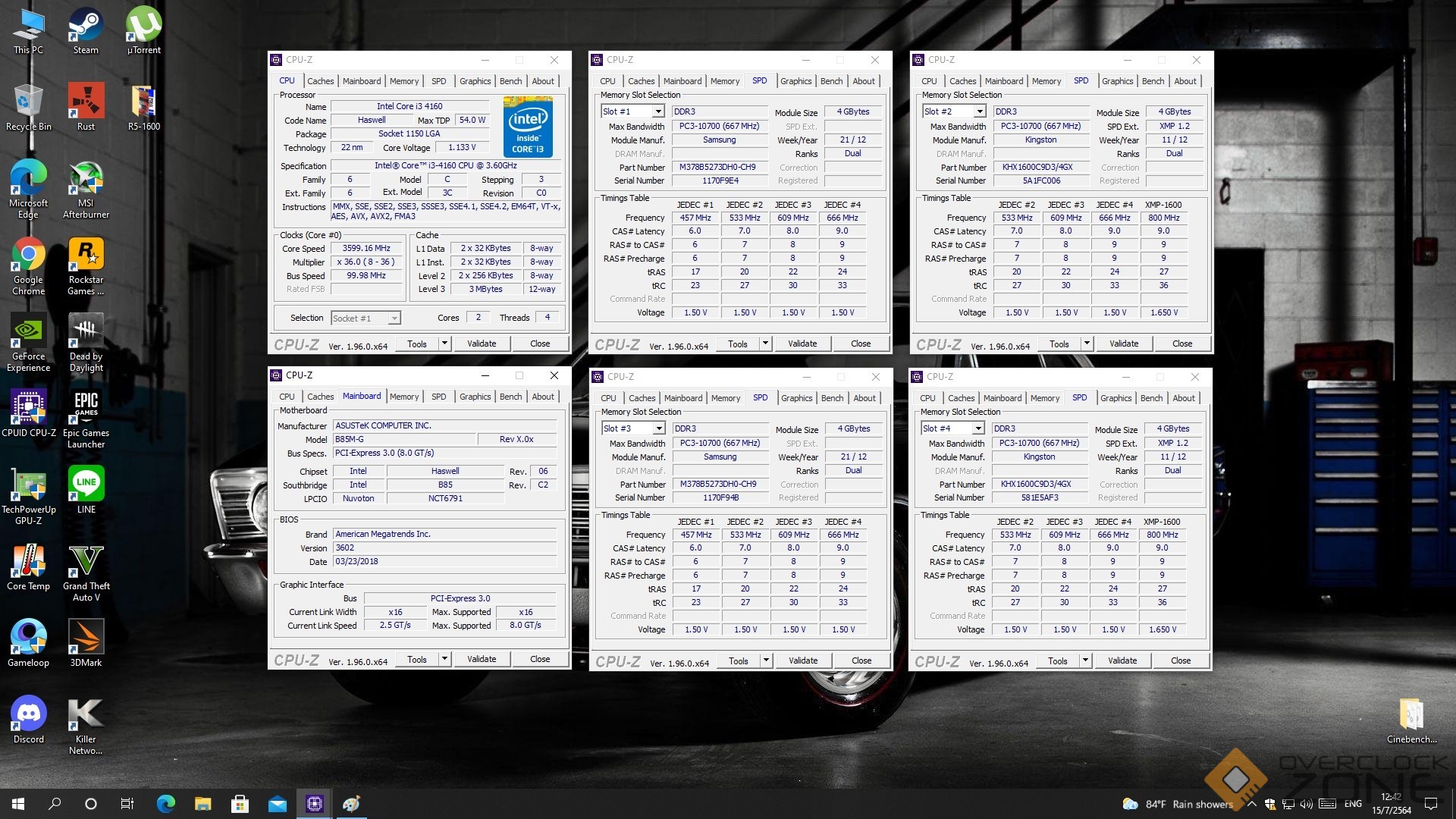Viewport: 1456px width, 819px height.
Task: Open the volume control in tray
Action: [1306, 804]
